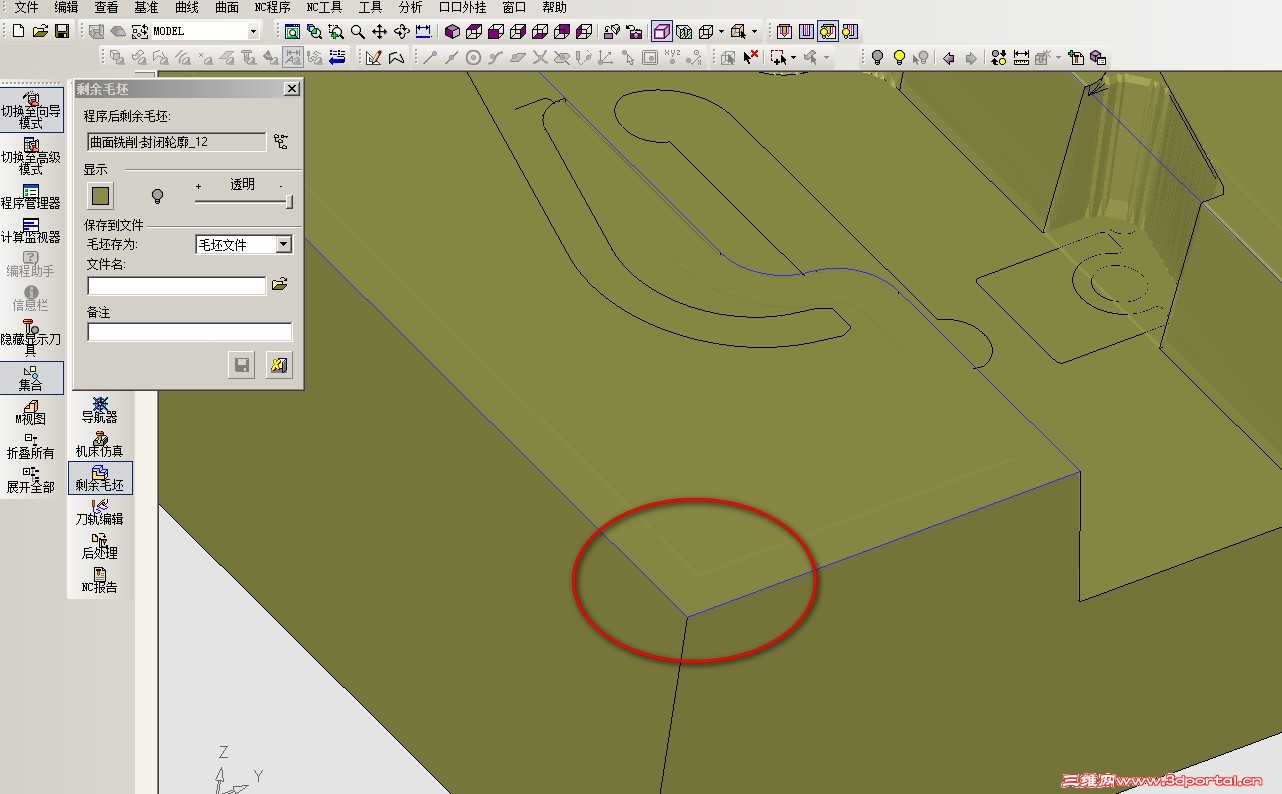
Task: Click the gray light bulb hide icon
Action: coord(877,58)
